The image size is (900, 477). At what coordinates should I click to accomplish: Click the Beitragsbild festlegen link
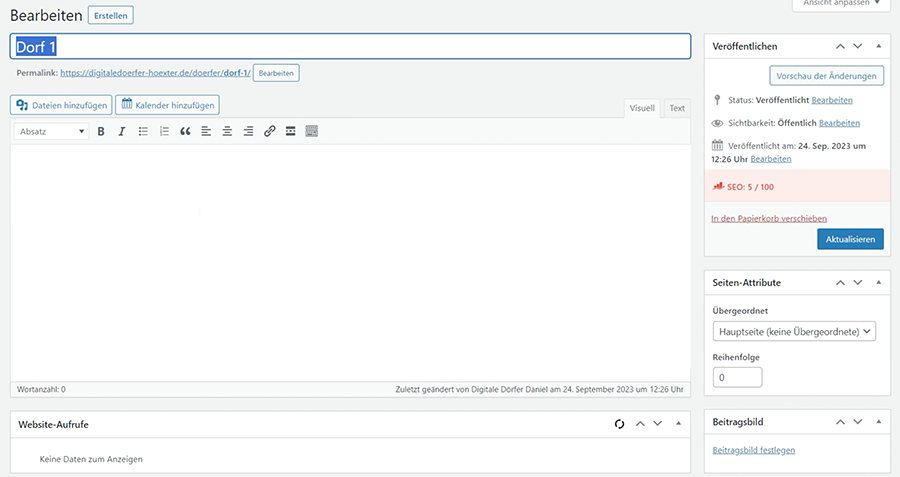tap(753, 450)
